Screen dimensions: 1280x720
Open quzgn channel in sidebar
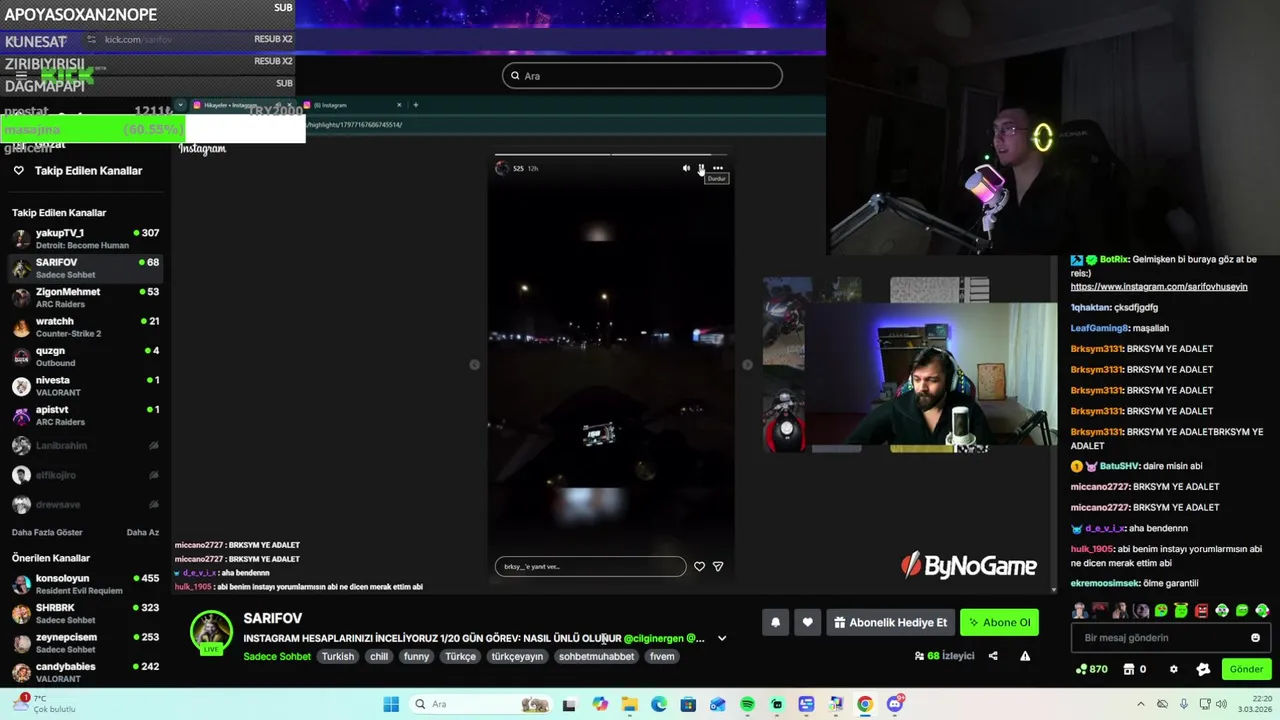(x=85, y=357)
